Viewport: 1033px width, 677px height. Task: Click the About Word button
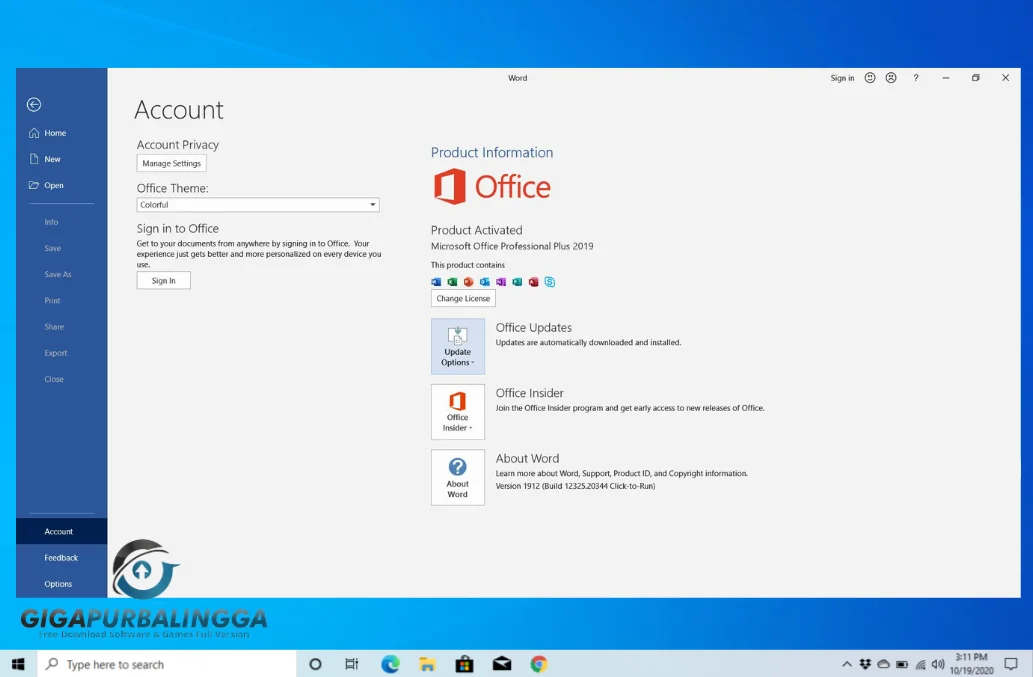pos(458,477)
